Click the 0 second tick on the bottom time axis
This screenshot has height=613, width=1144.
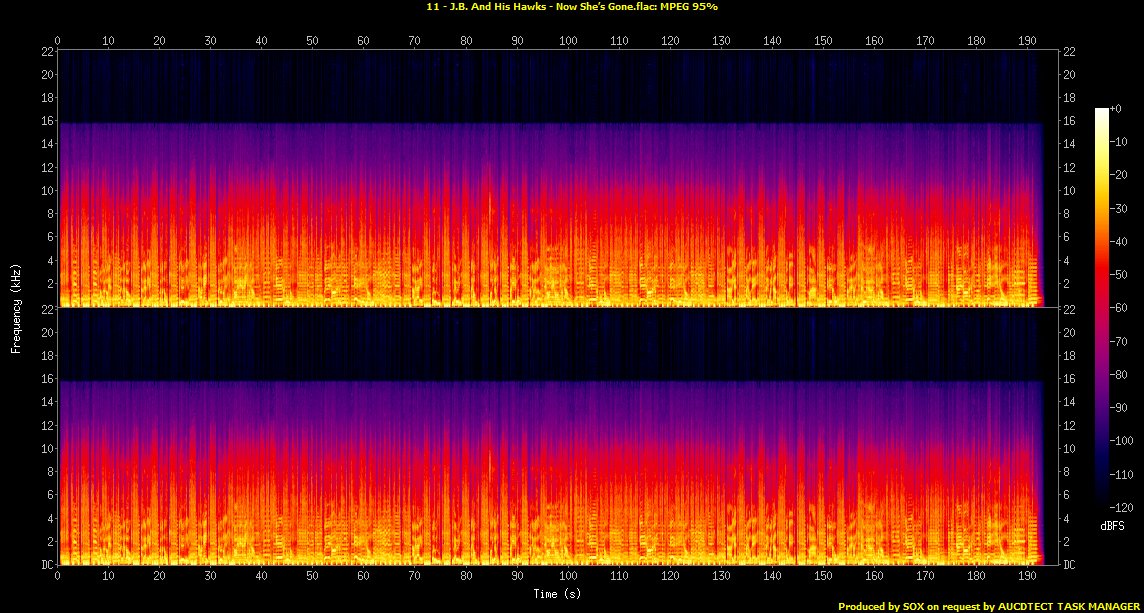pos(58,577)
